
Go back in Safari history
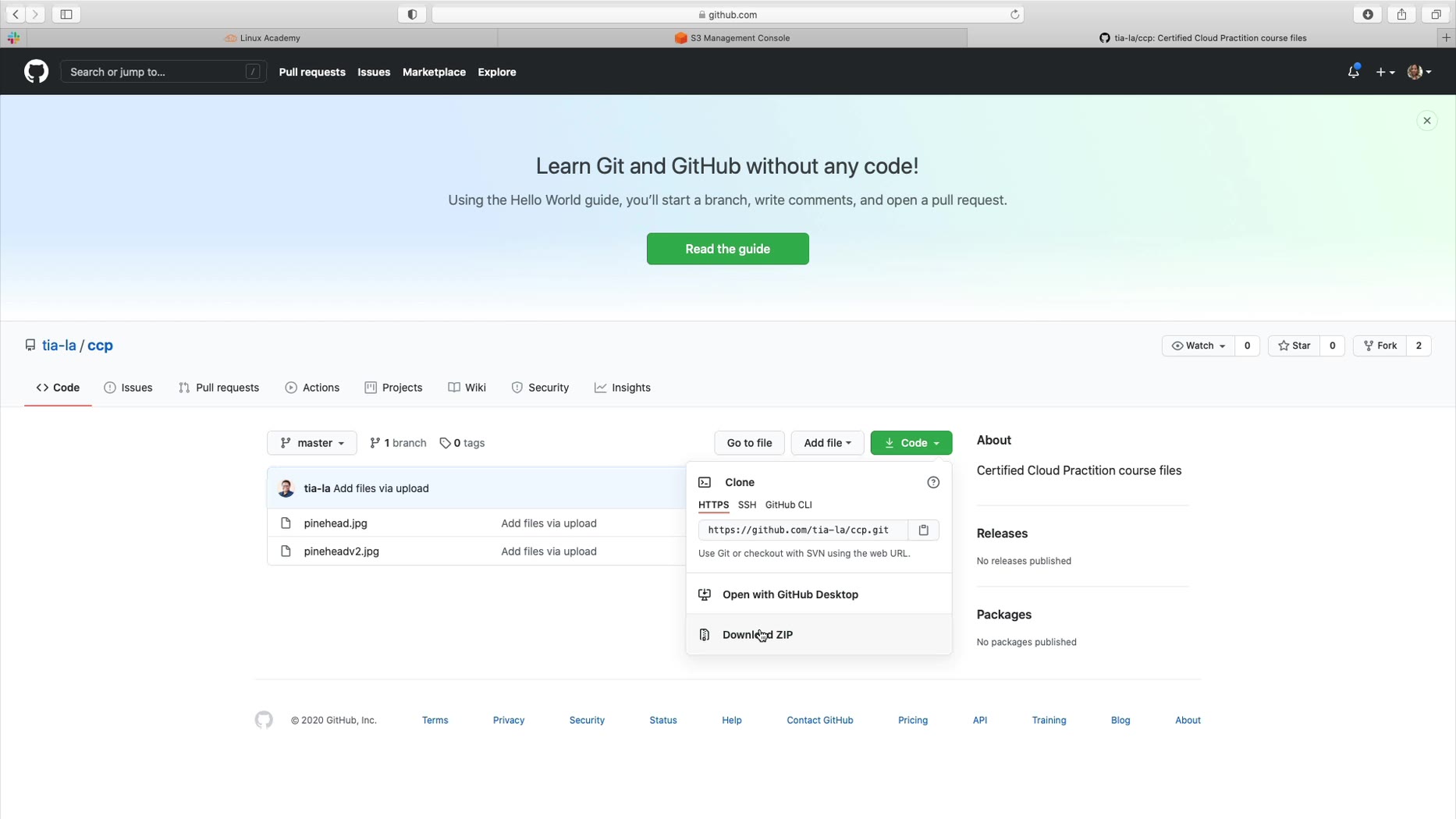click(16, 14)
